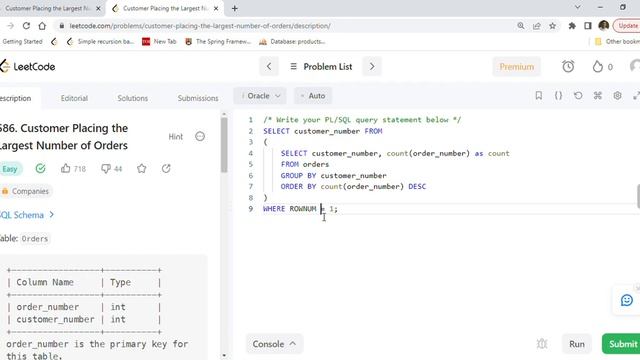Switch to the Solutions tab
This screenshot has width=640, height=360.
133,98
